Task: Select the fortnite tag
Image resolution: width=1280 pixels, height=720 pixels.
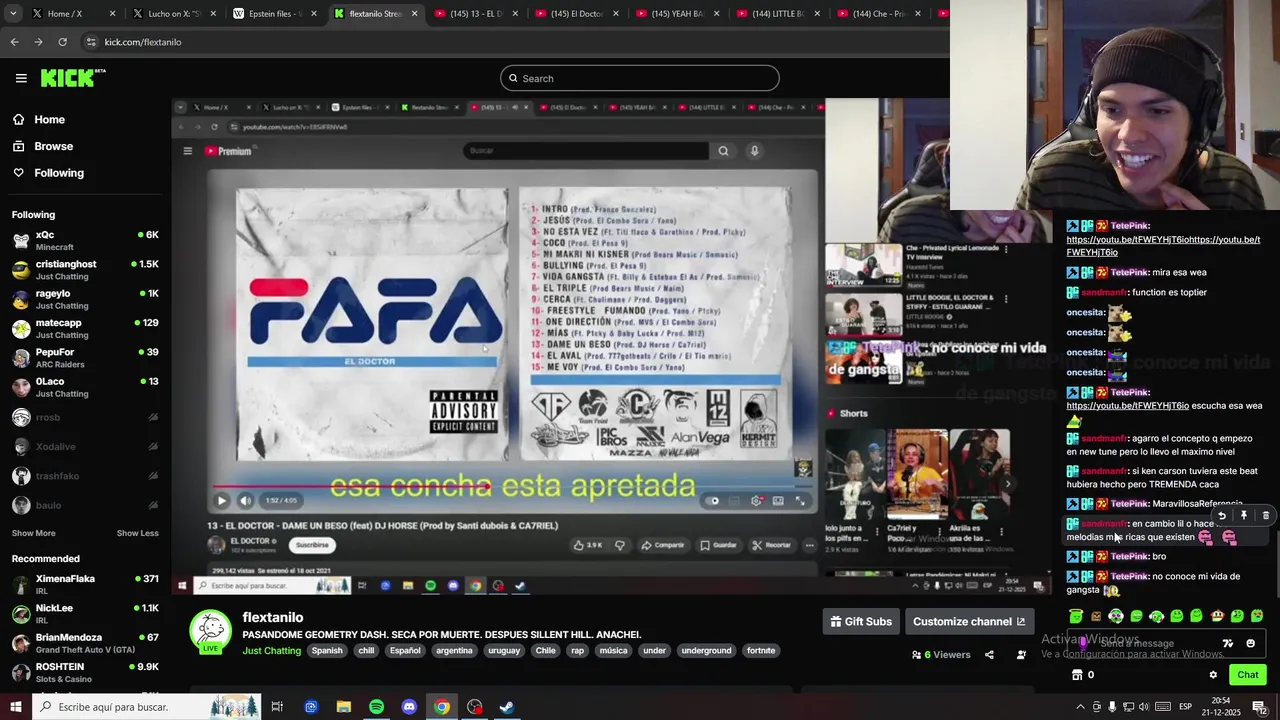Action: [761, 651]
